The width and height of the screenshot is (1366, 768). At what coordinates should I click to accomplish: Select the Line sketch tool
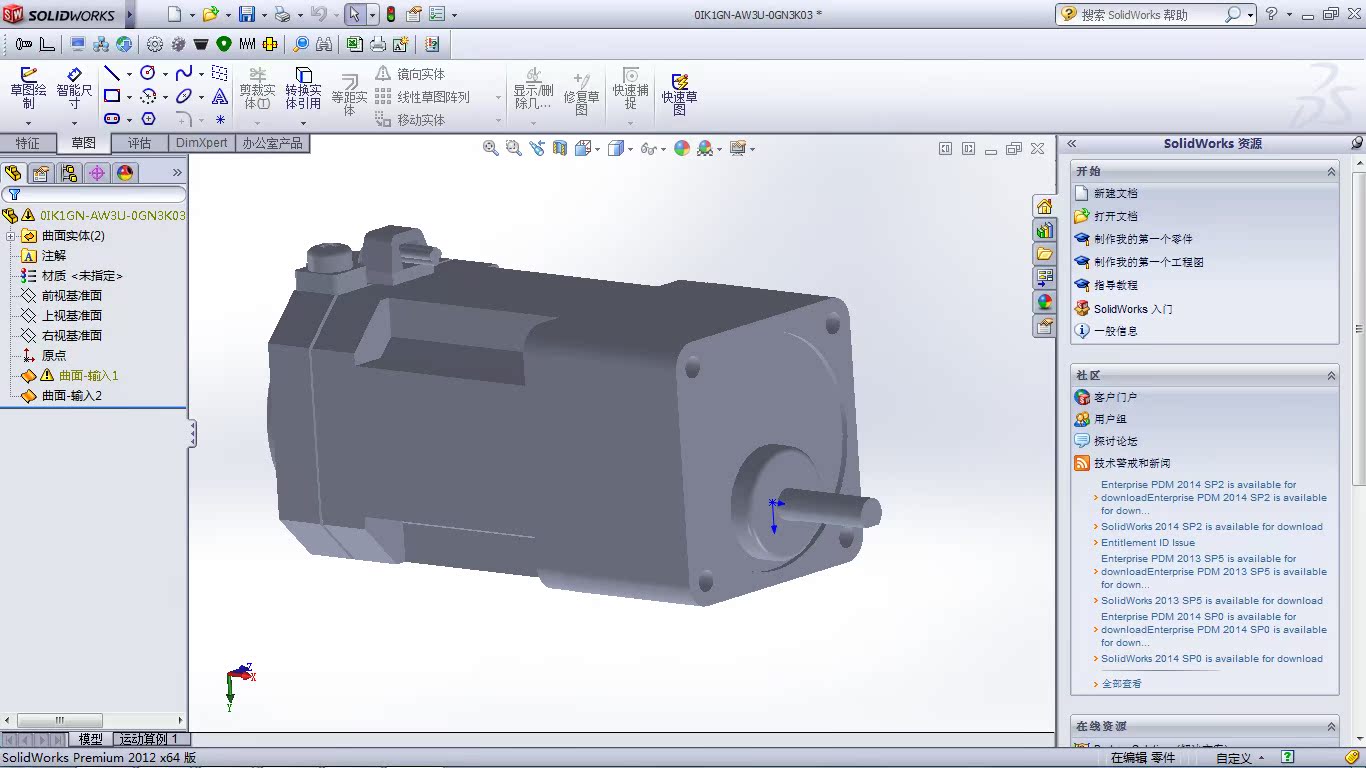point(112,74)
